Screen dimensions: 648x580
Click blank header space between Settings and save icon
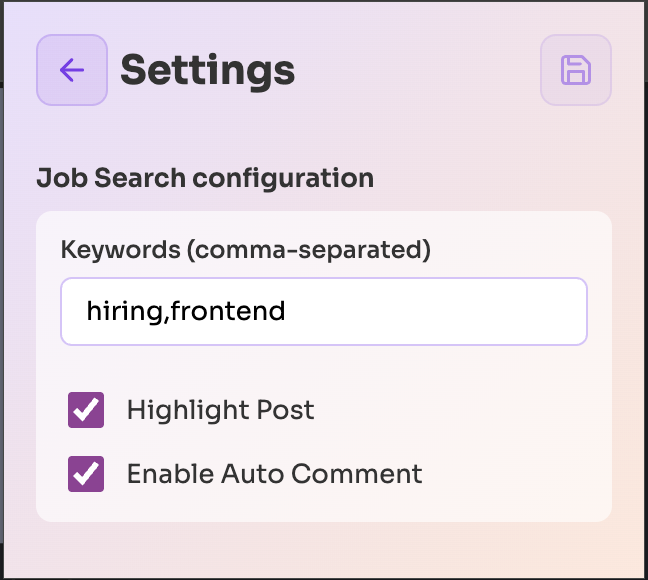tap(420, 70)
